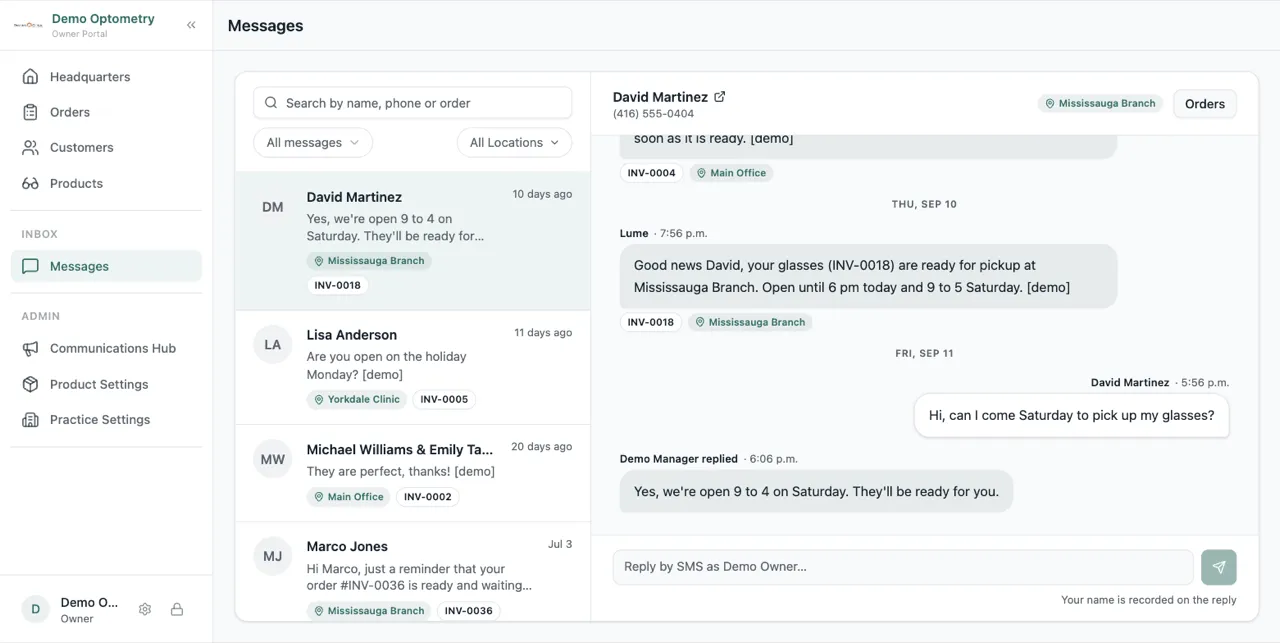Open the All messages filter dropdown
Viewport: 1280px width, 643px height.
click(x=313, y=142)
